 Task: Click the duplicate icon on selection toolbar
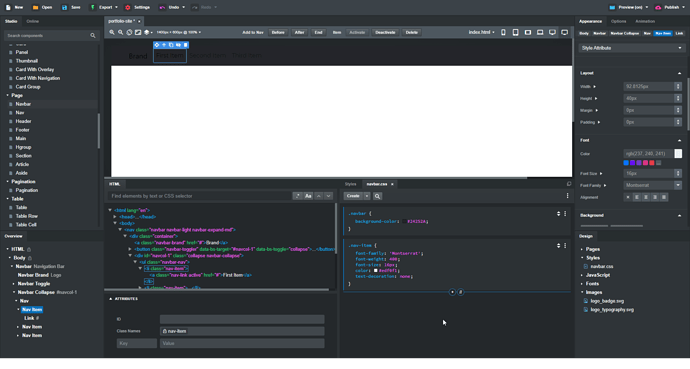pos(171,45)
